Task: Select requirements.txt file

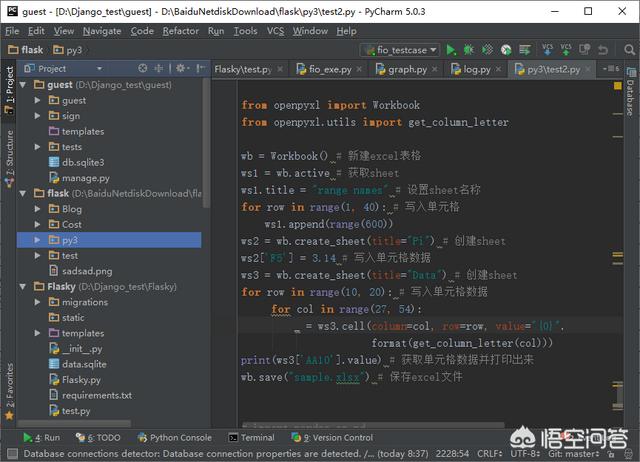Action: (91, 395)
